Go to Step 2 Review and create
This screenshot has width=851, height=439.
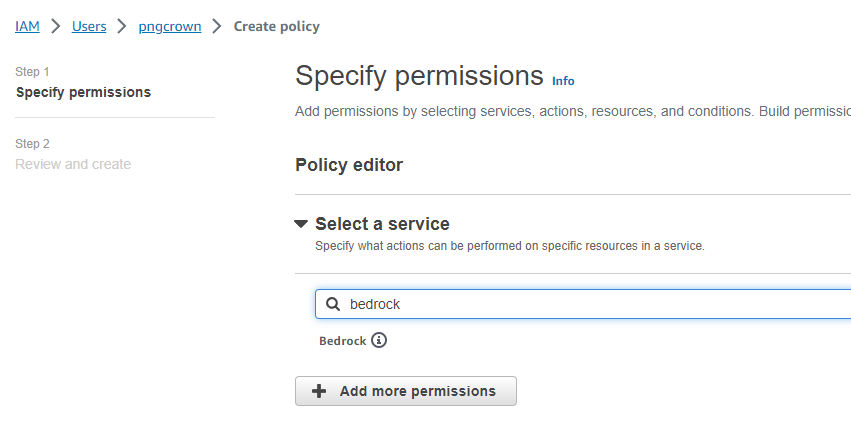click(x=73, y=164)
